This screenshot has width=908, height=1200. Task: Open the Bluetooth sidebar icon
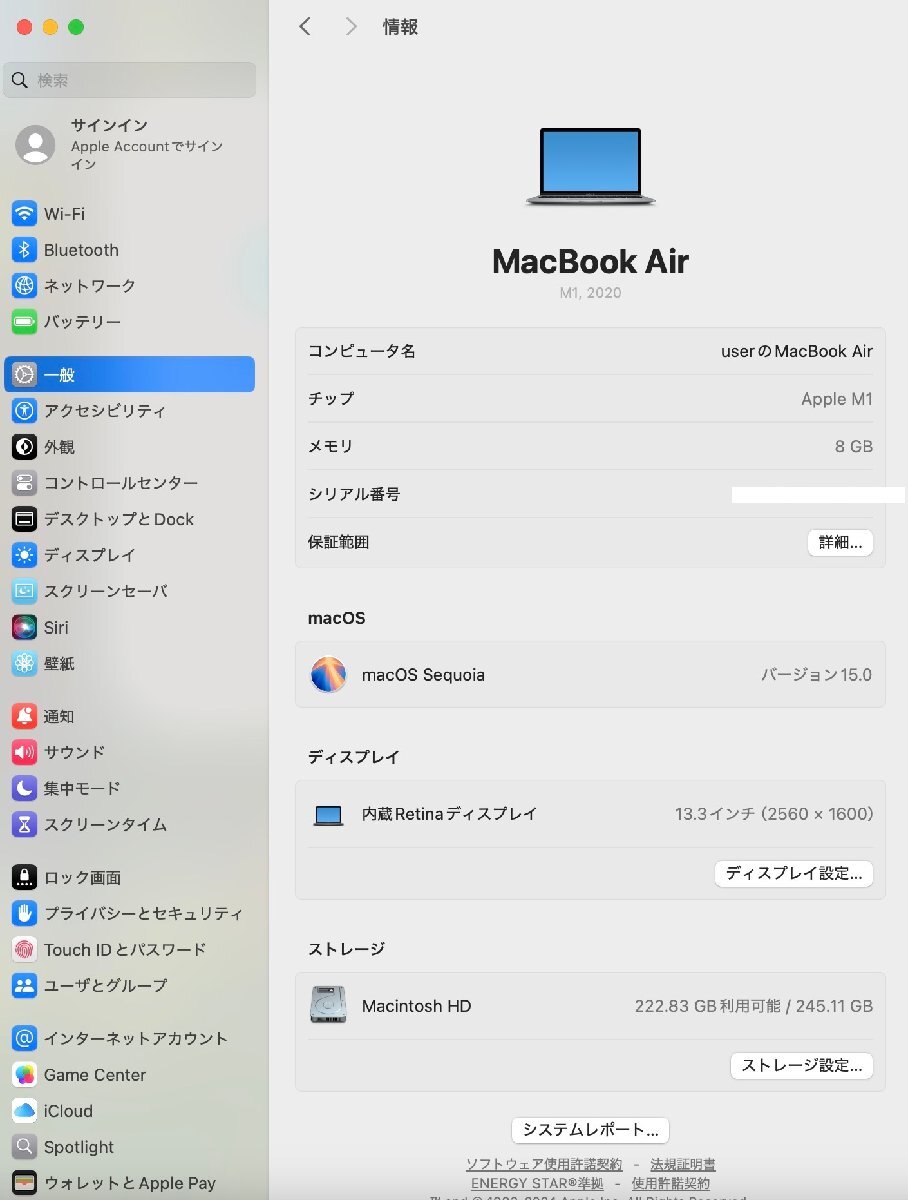(25, 250)
